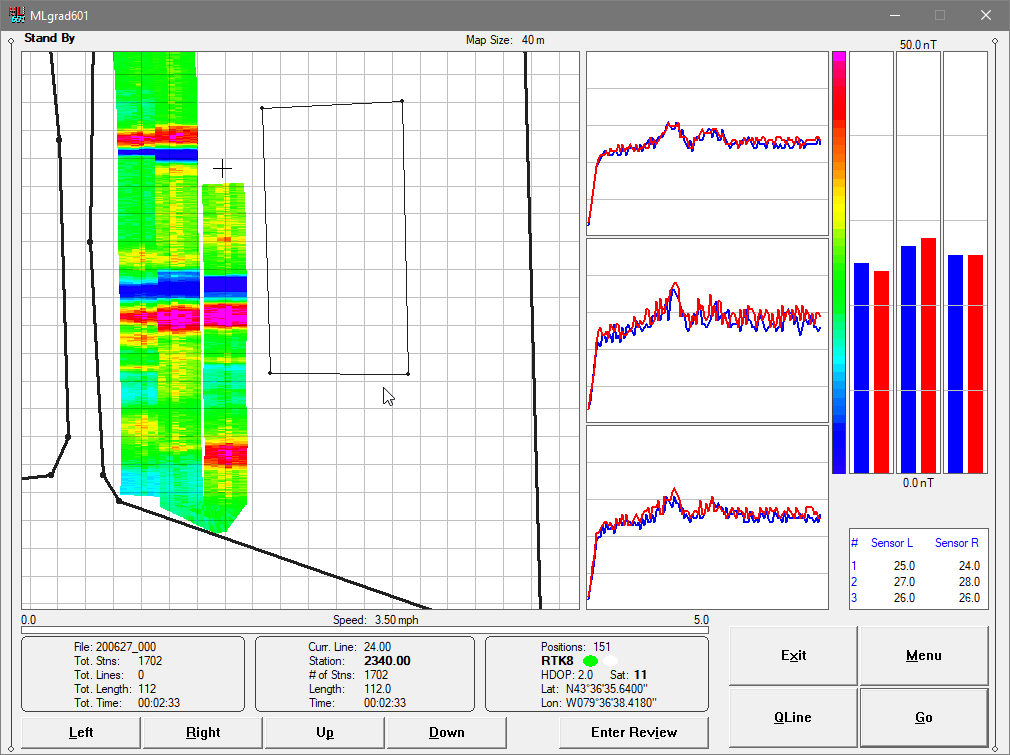
Task: Click the Station value 2340.00
Action: tap(387, 661)
